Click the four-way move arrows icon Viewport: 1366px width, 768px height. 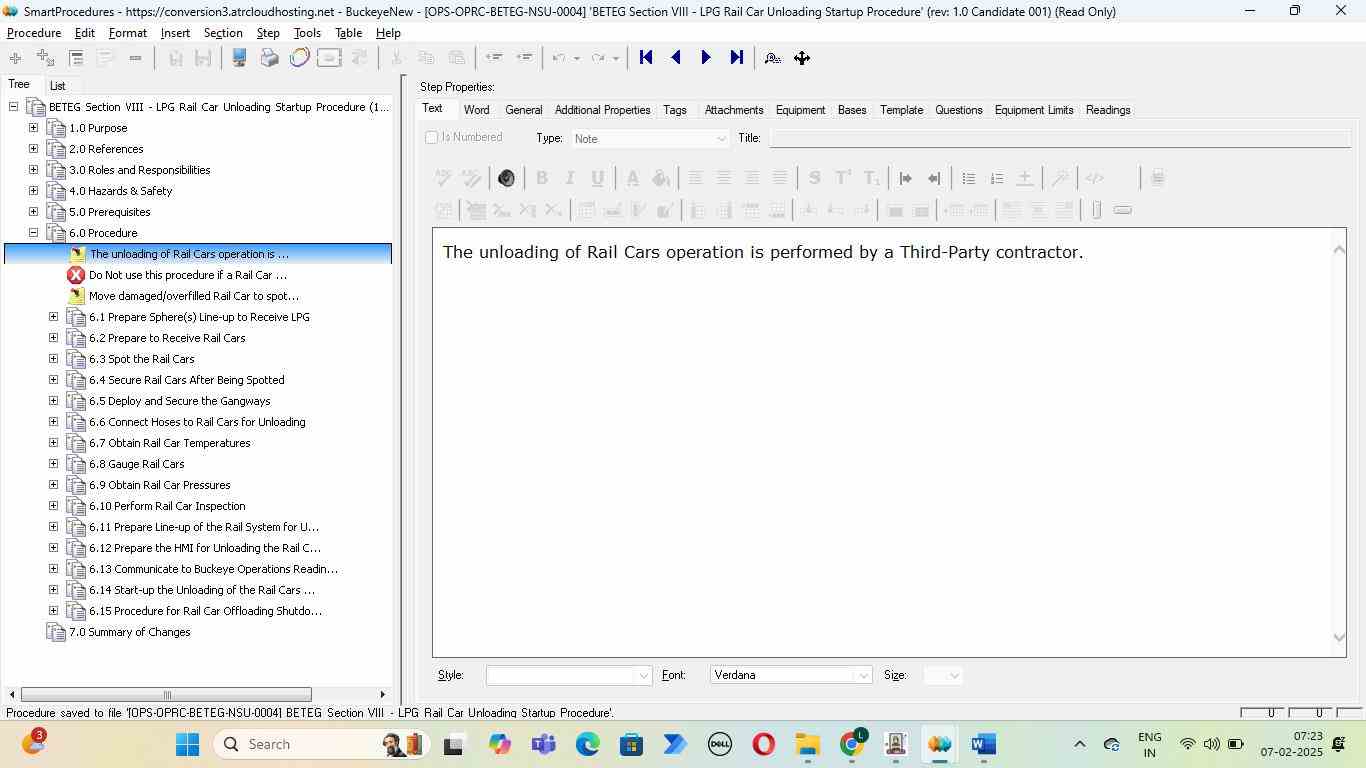[x=802, y=58]
